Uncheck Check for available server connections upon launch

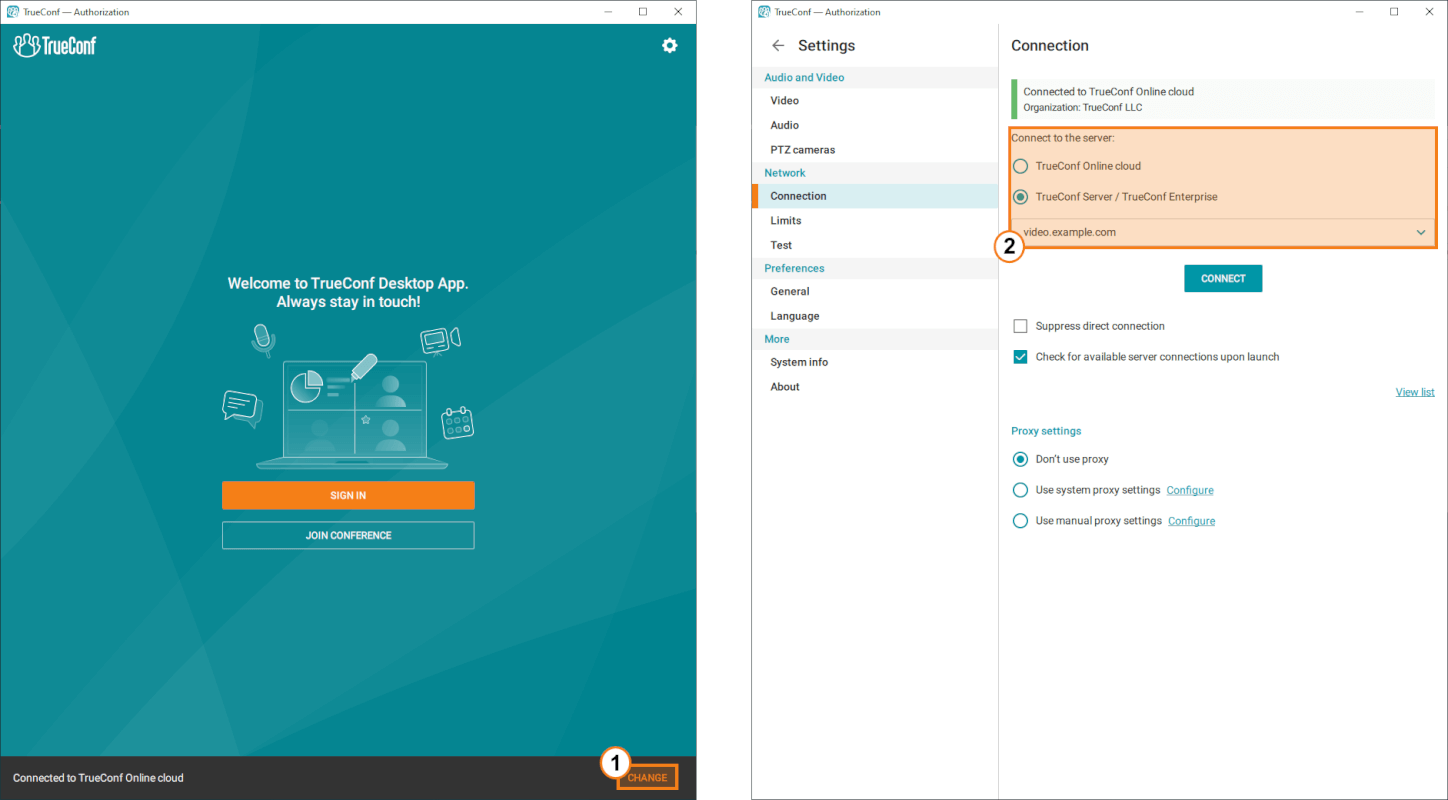click(1020, 357)
